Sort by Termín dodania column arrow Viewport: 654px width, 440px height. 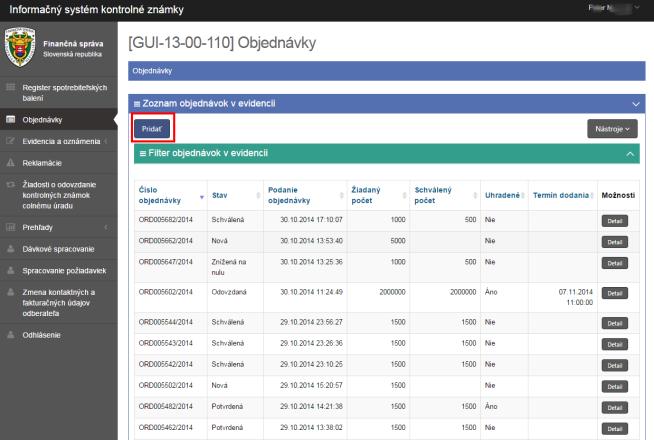point(592,195)
